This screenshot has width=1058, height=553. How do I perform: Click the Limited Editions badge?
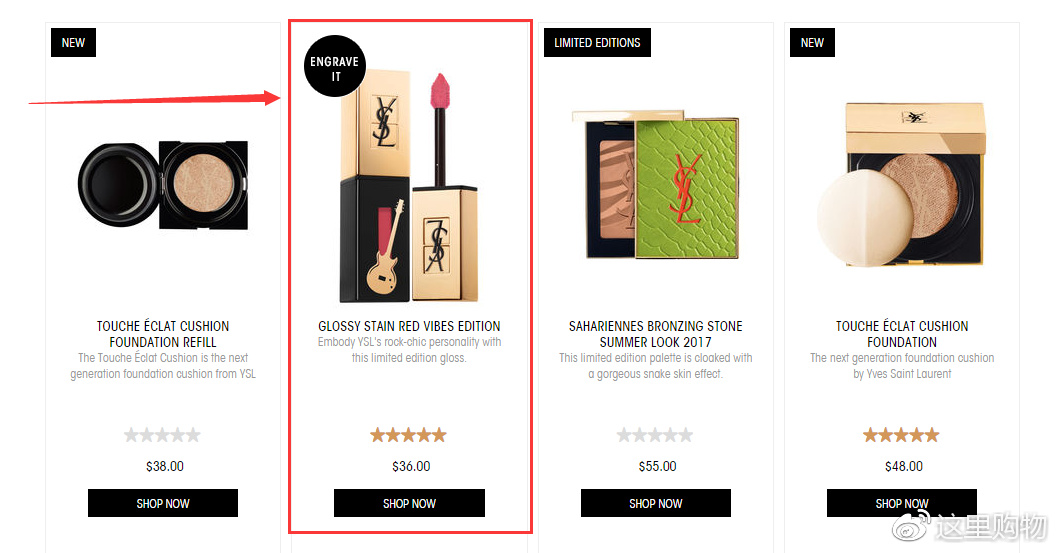[597, 42]
